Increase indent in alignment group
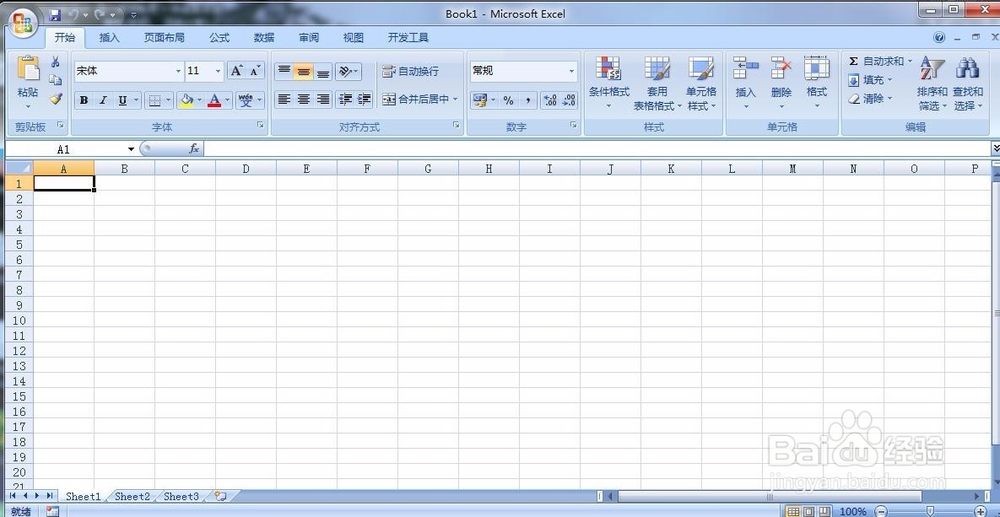The width and height of the screenshot is (1000, 517). [x=364, y=99]
